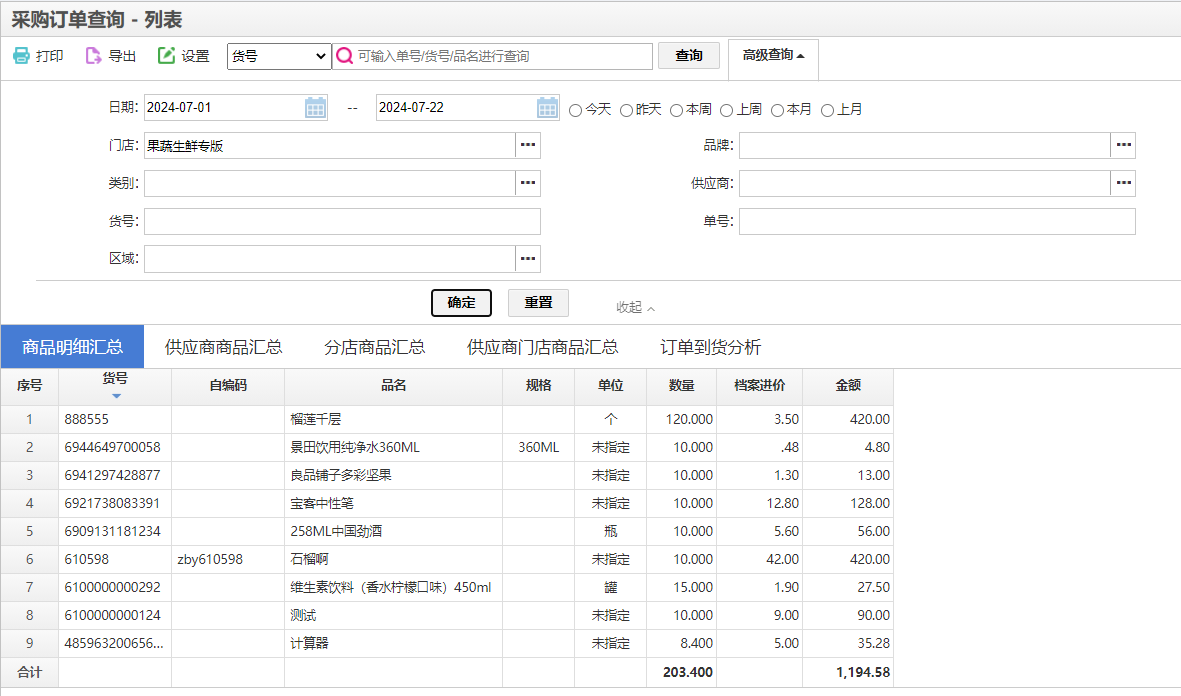Select the 上周 radio button
The height and width of the screenshot is (696, 1181).
(727, 111)
